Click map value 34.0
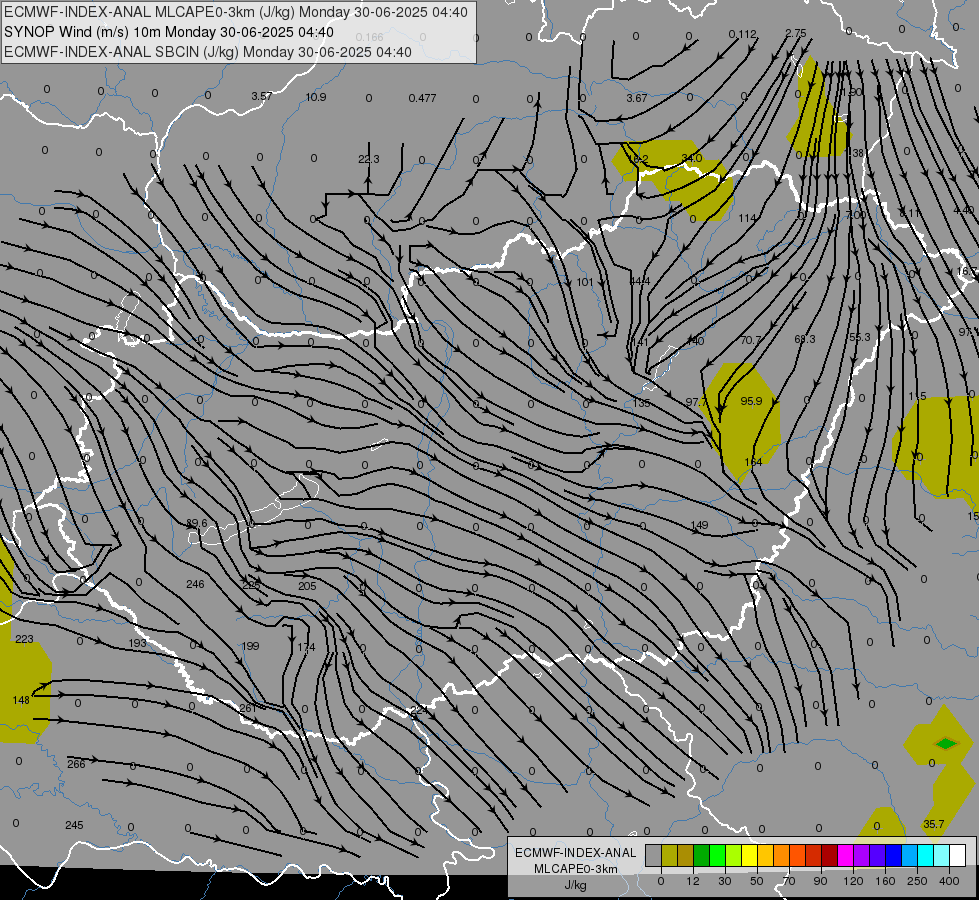The image size is (979, 900). click(692, 158)
